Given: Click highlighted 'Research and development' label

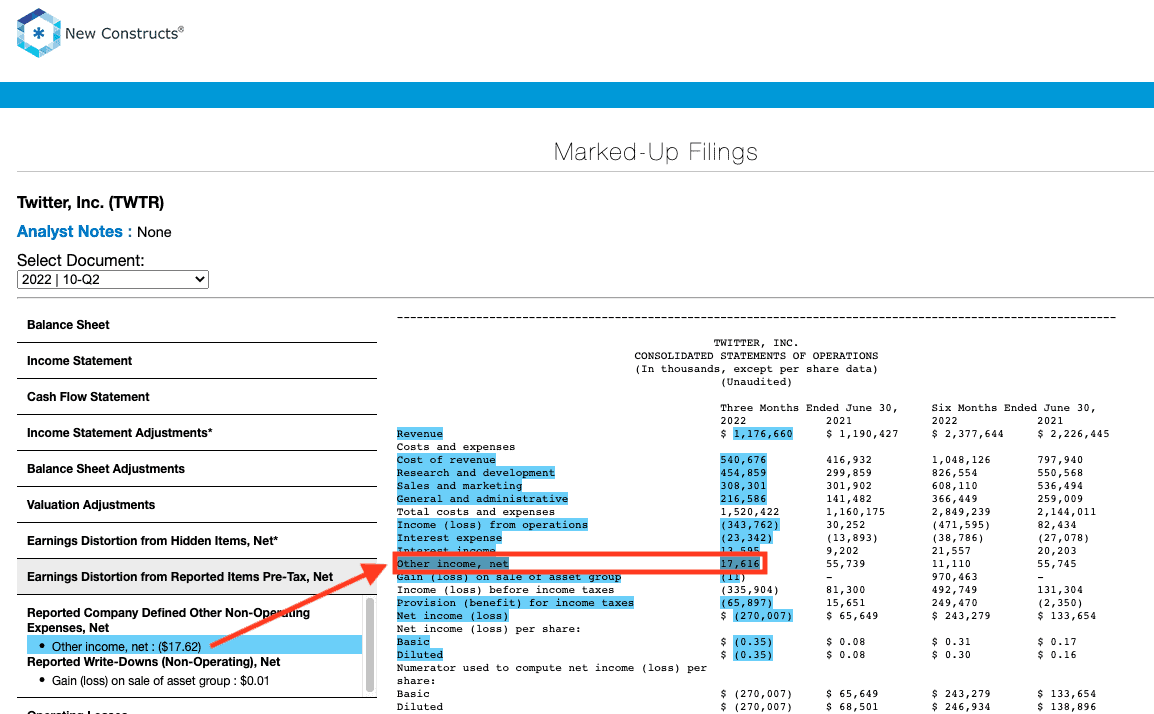Looking at the screenshot, I should pyautogui.click(x=475, y=473).
